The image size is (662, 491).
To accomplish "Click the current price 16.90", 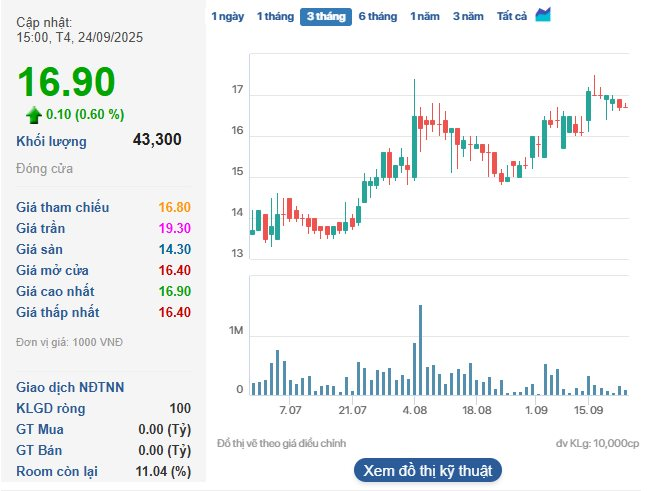I will [66, 82].
